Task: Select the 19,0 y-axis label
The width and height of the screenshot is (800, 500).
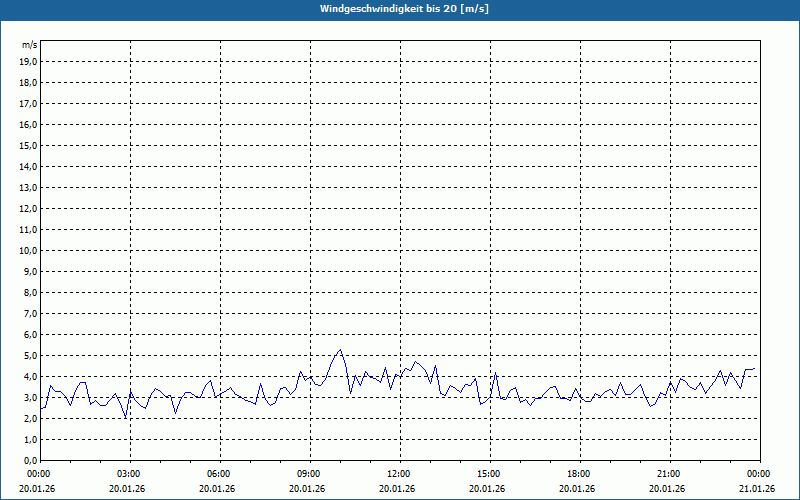Action: tap(28, 61)
